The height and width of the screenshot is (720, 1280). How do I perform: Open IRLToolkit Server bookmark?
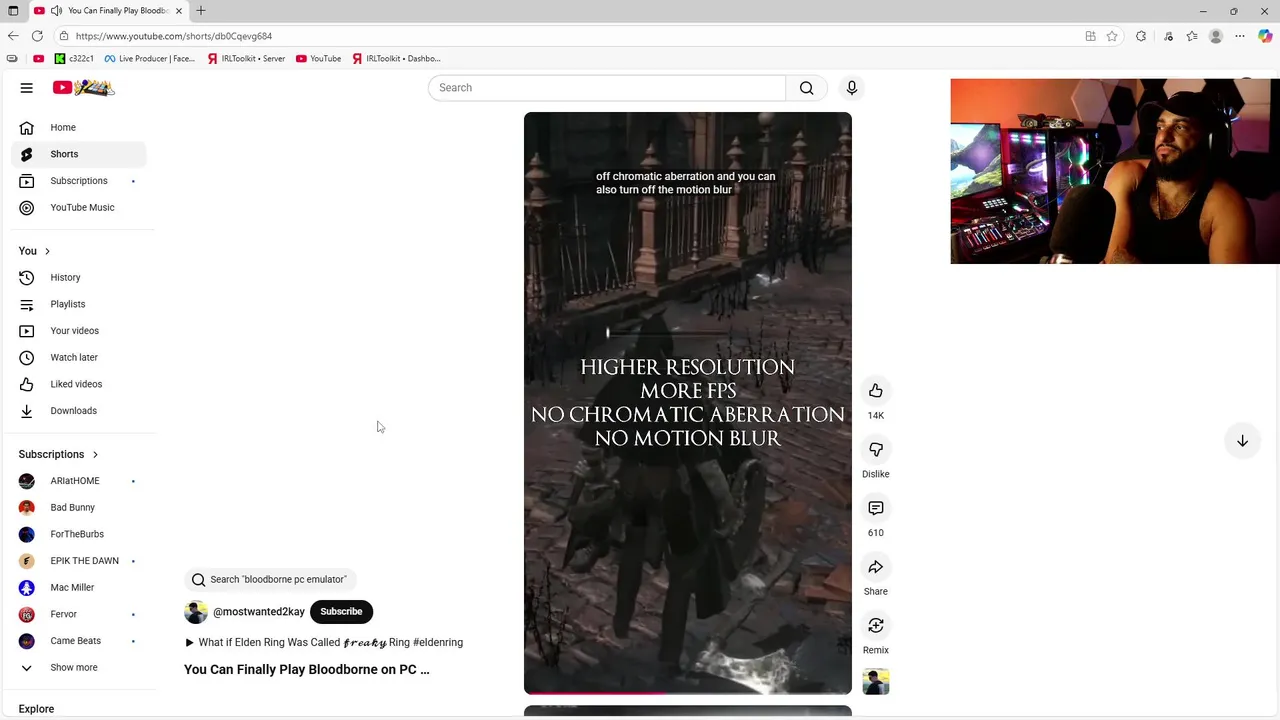point(247,59)
